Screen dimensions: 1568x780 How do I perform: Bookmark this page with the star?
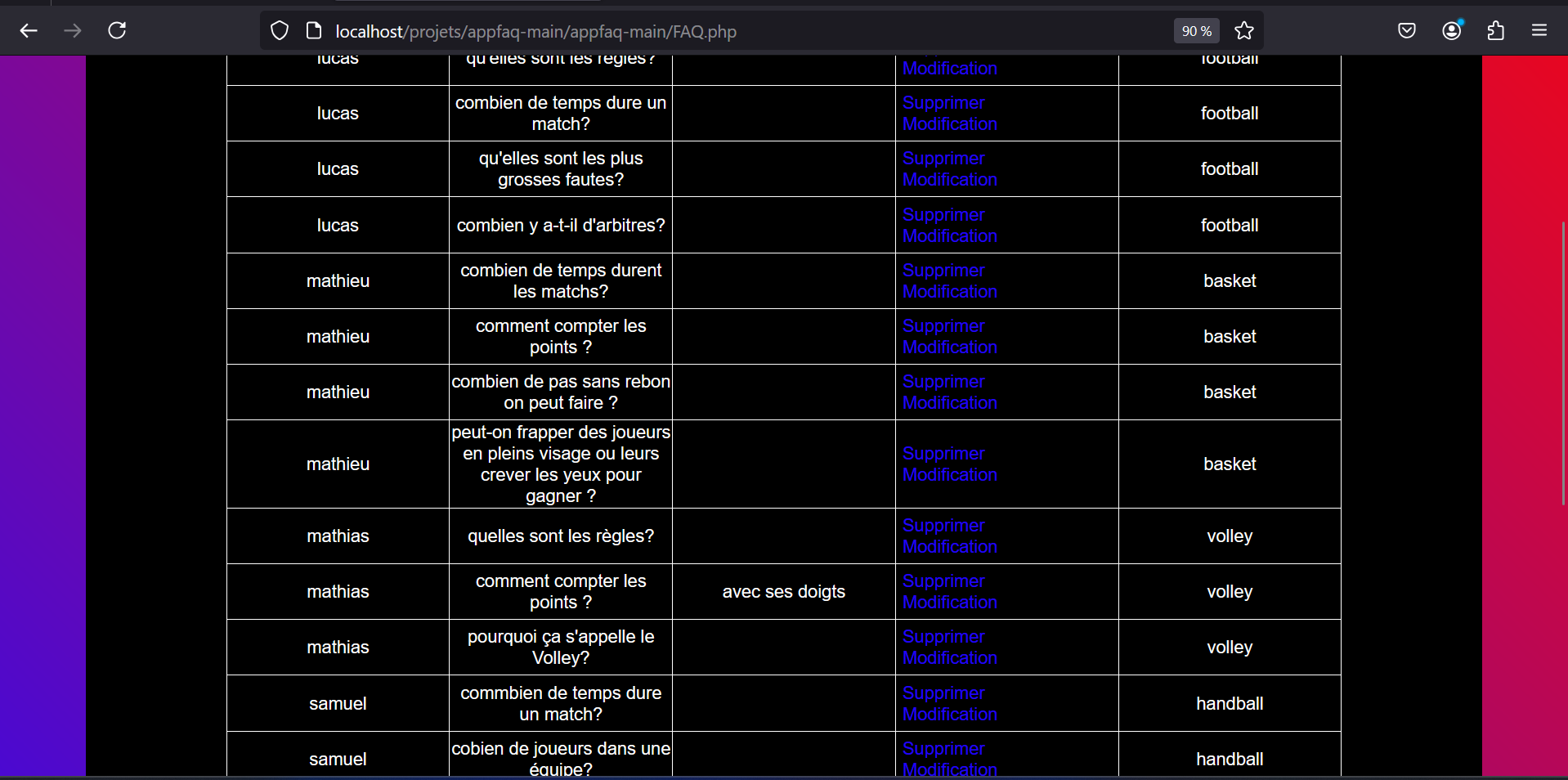(1243, 31)
